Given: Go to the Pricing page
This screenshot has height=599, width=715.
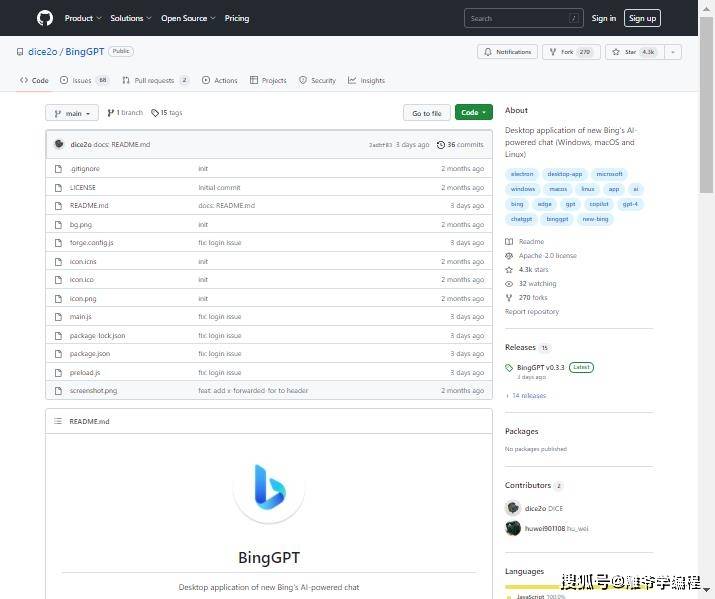Looking at the screenshot, I should coord(237,18).
